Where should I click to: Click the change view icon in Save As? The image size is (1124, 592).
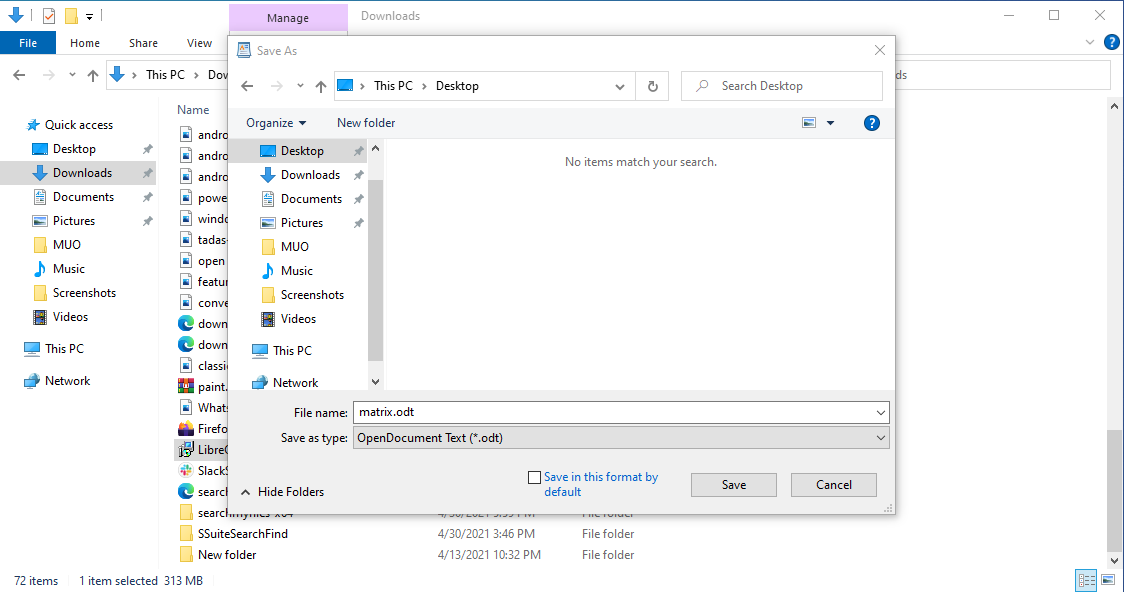click(x=809, y=123)
